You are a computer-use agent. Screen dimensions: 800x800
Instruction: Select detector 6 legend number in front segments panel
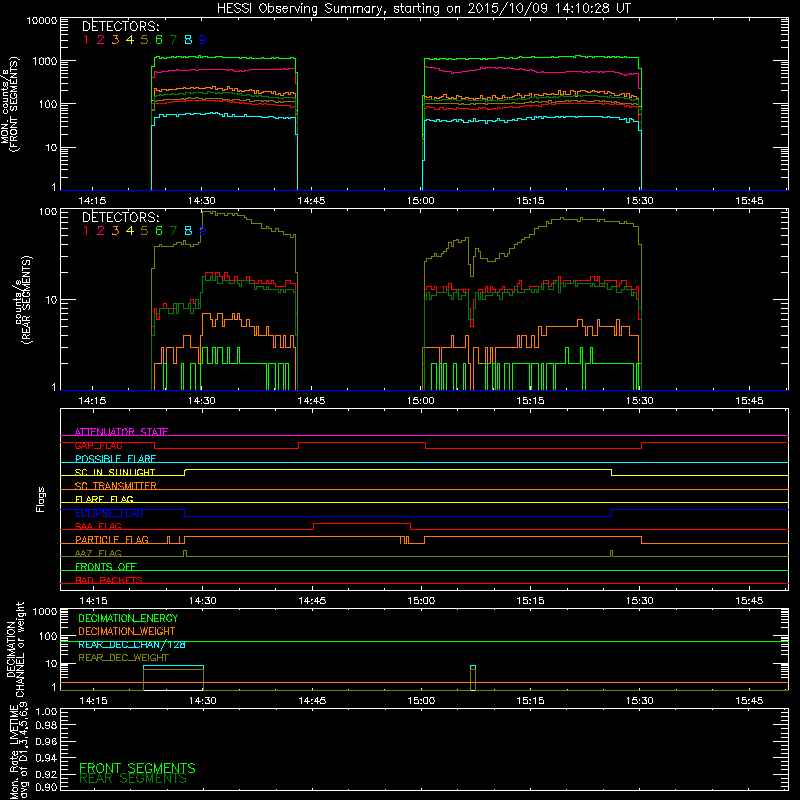[159, 40]
